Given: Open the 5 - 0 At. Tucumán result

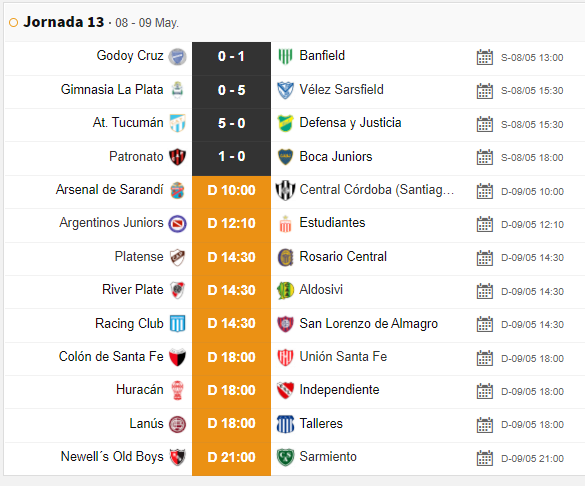Looking at the screenshot, I should [x=231, y=123].
